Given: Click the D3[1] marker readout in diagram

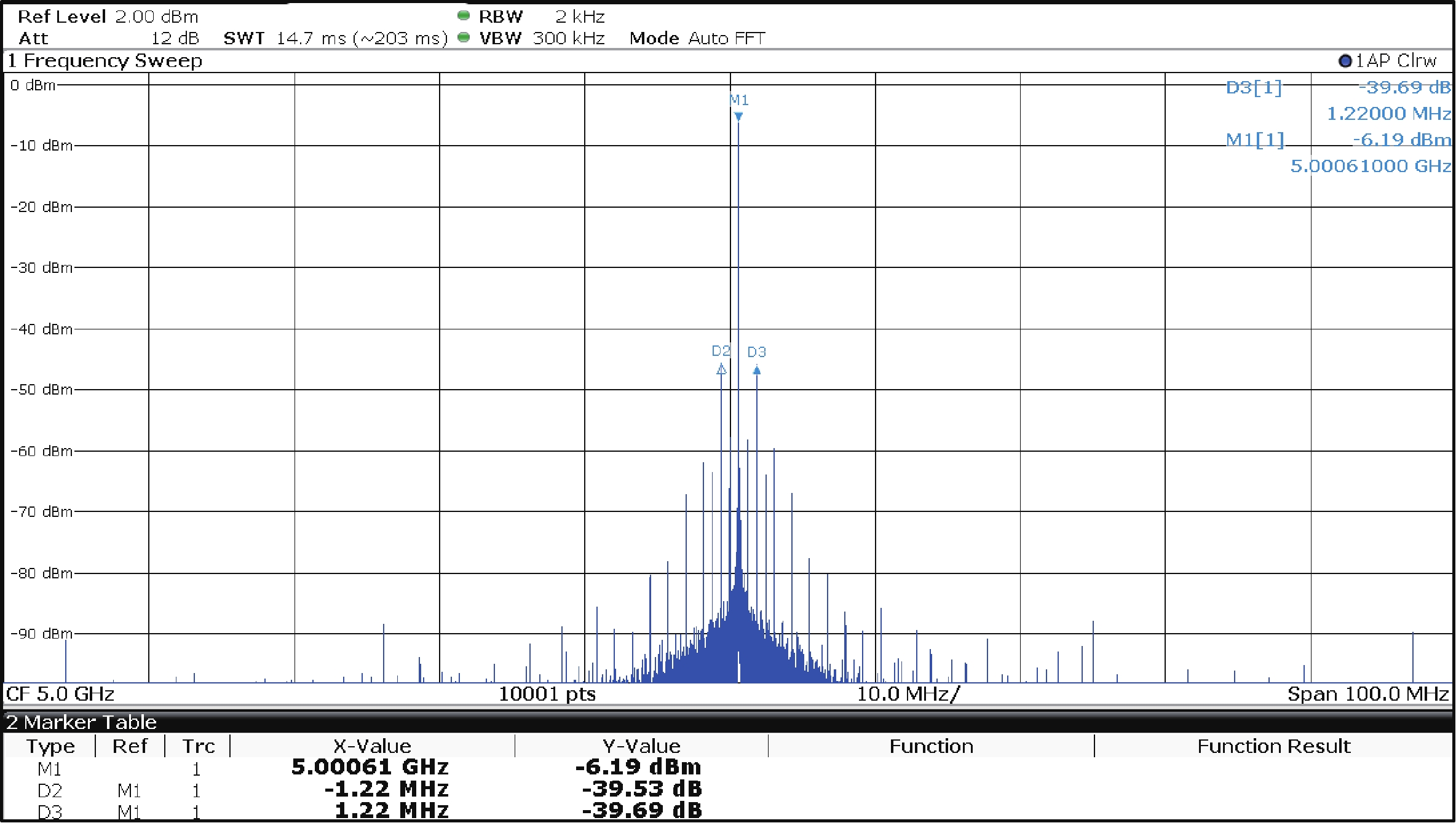Looking at the screenshot, I should pyautogui.click(x=1254, y=87).
